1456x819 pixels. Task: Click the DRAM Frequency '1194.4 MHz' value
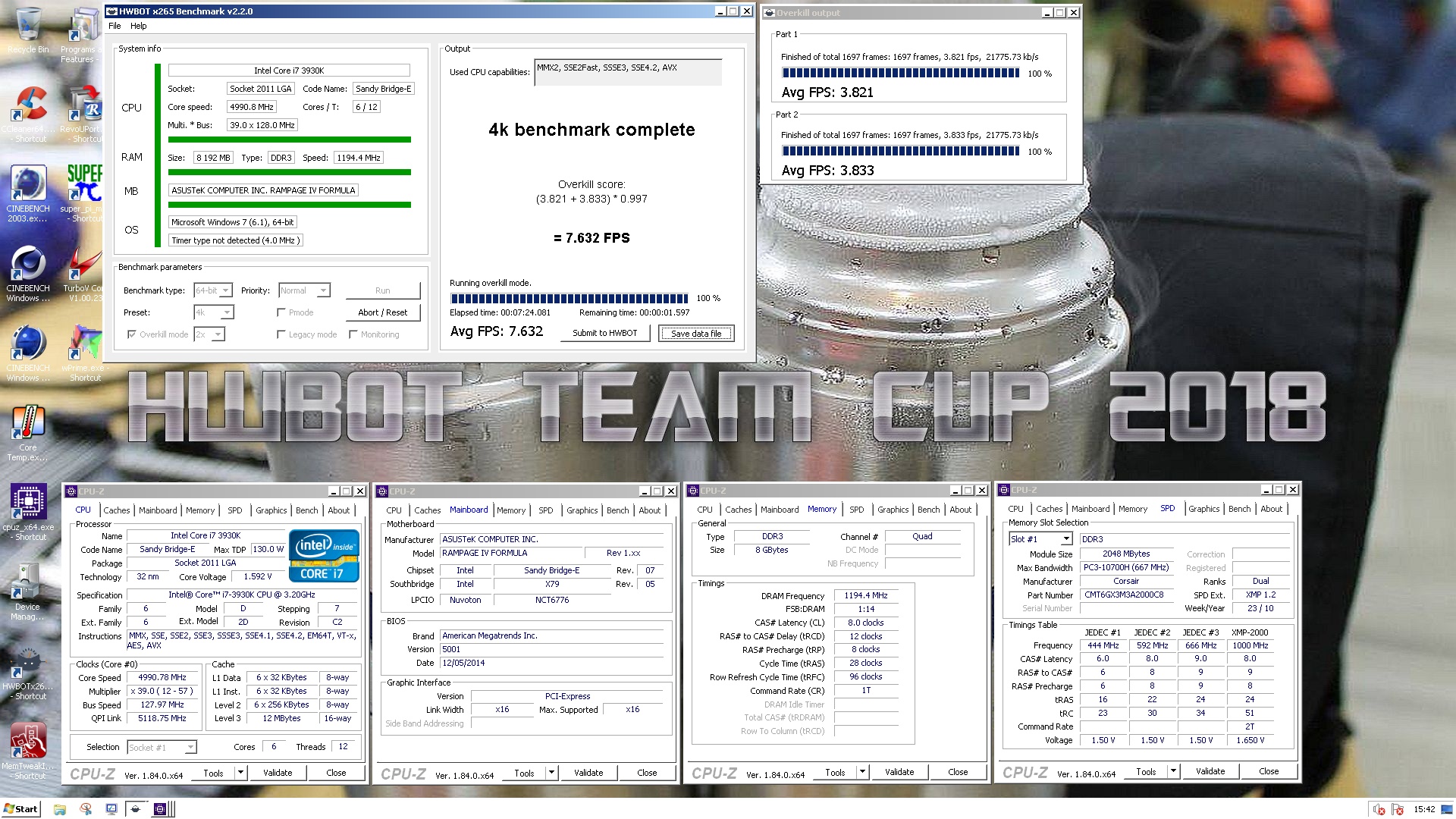tap(866, 596)
